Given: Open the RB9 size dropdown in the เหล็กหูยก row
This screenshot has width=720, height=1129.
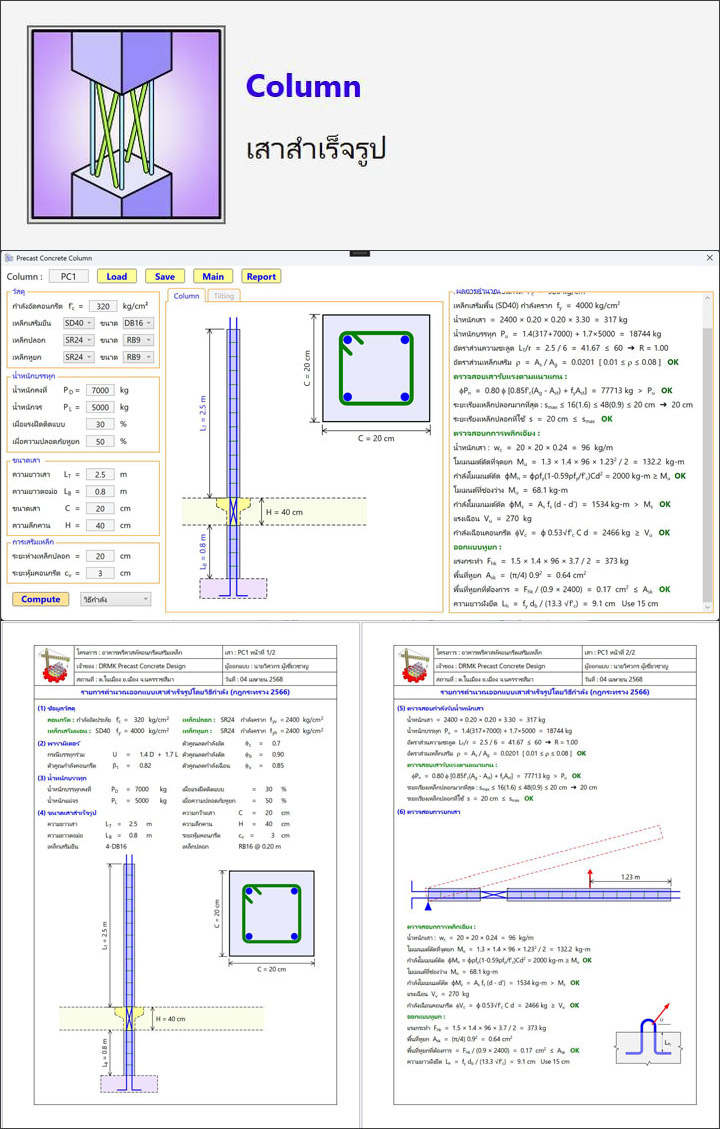Looking at the screenshot, I should pos(138,356).
